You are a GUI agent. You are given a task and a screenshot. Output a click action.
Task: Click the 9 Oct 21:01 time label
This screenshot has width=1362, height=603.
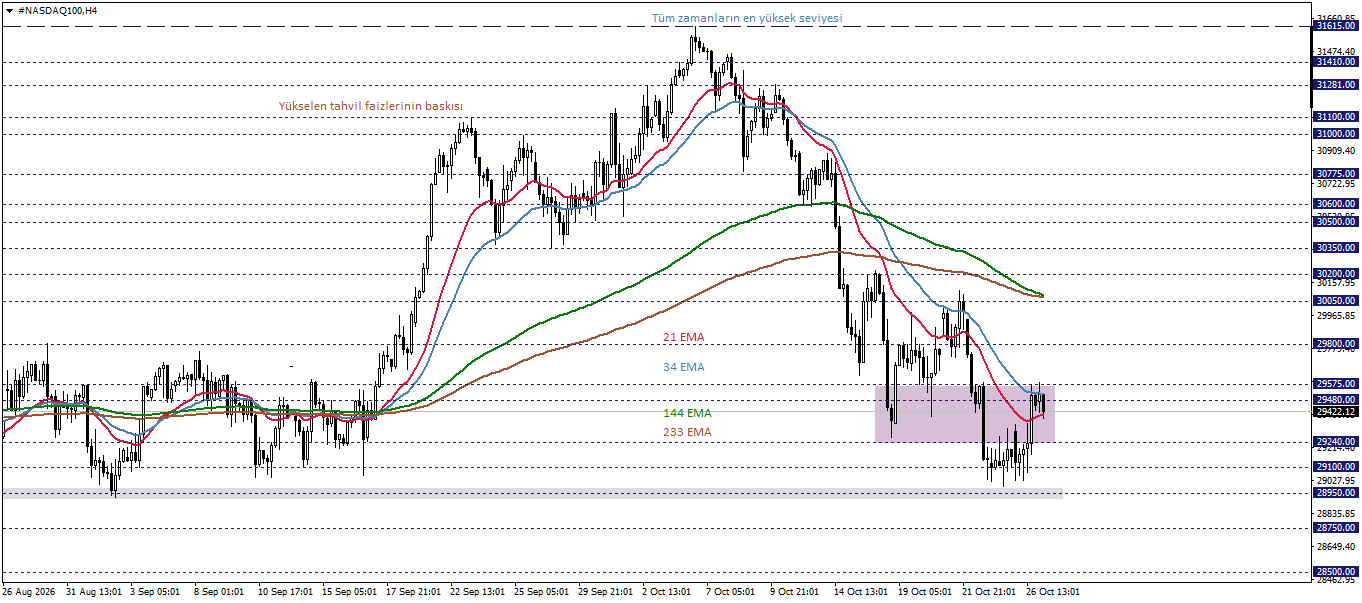[794, 592]
